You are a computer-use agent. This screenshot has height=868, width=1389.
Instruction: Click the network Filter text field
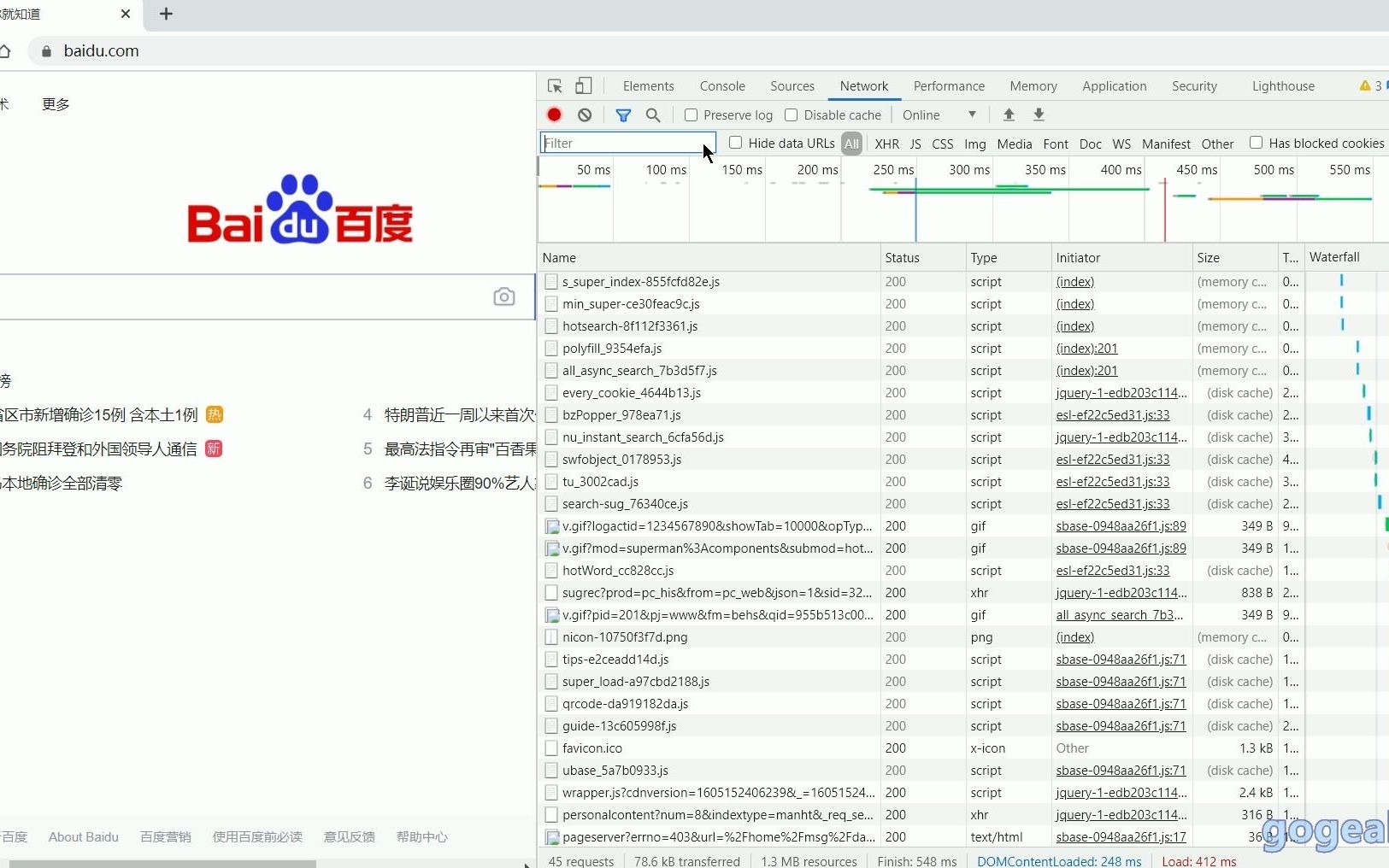point(627,143)
